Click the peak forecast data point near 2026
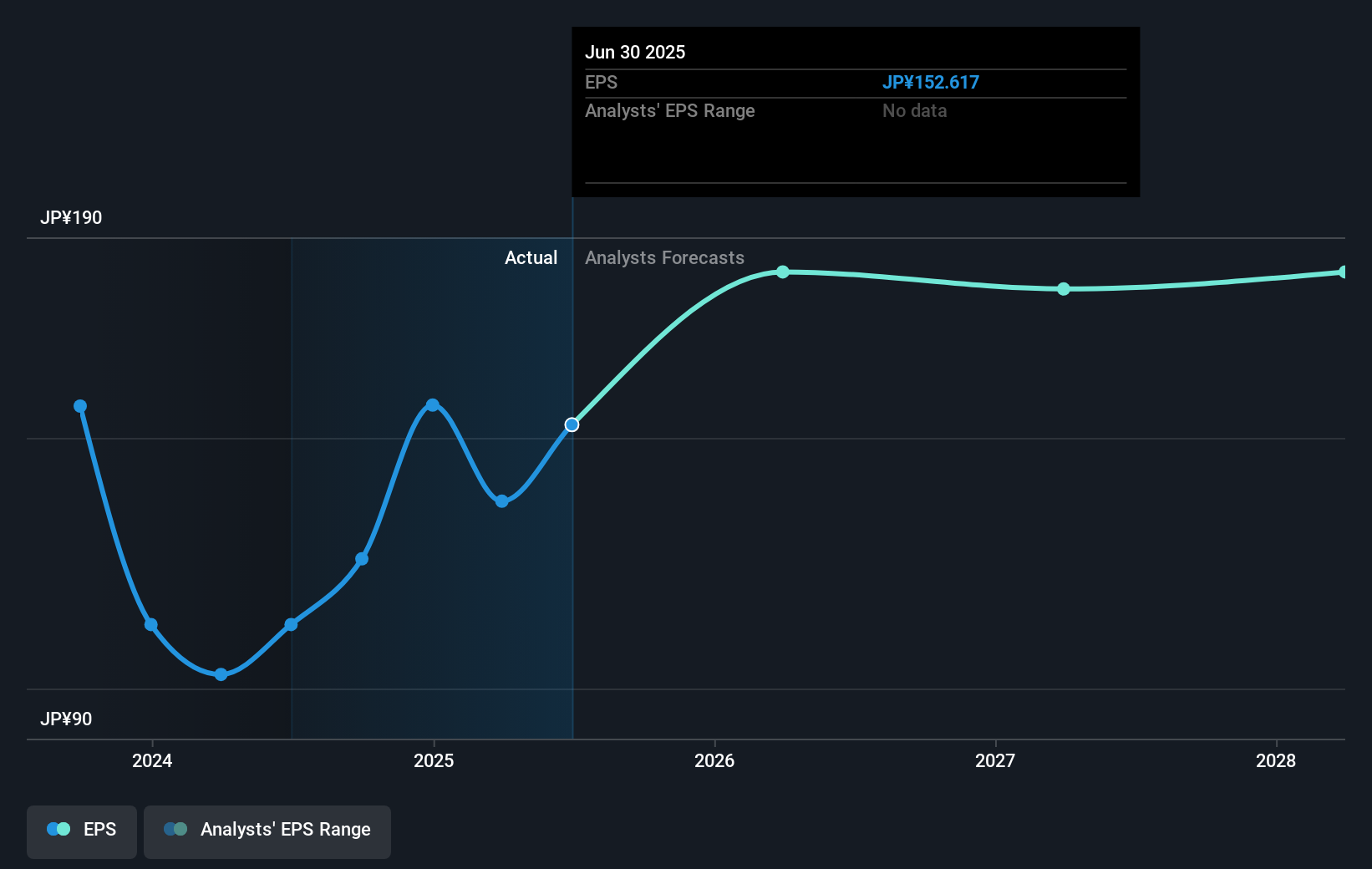The image size is (1372, 869). pyautogui.click(x=783, y=272)
